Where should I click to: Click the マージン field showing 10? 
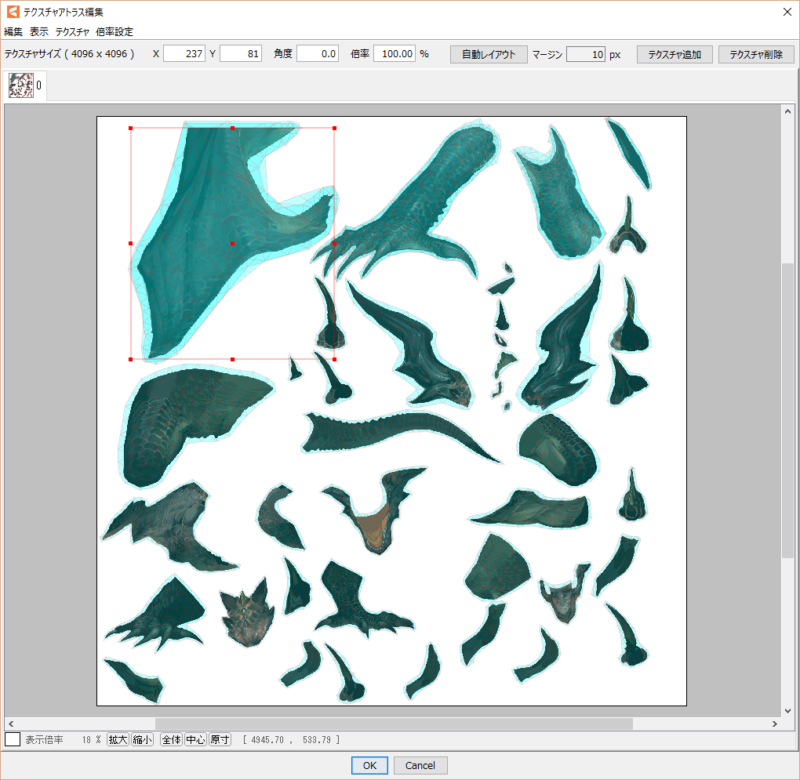586,54
